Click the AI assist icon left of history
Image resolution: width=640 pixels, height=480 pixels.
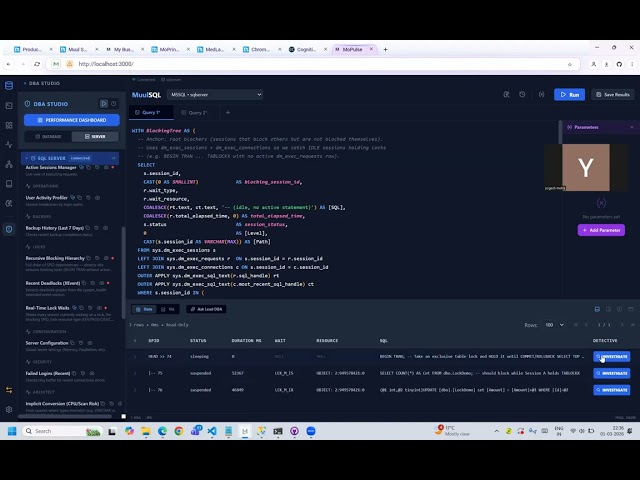506,94
